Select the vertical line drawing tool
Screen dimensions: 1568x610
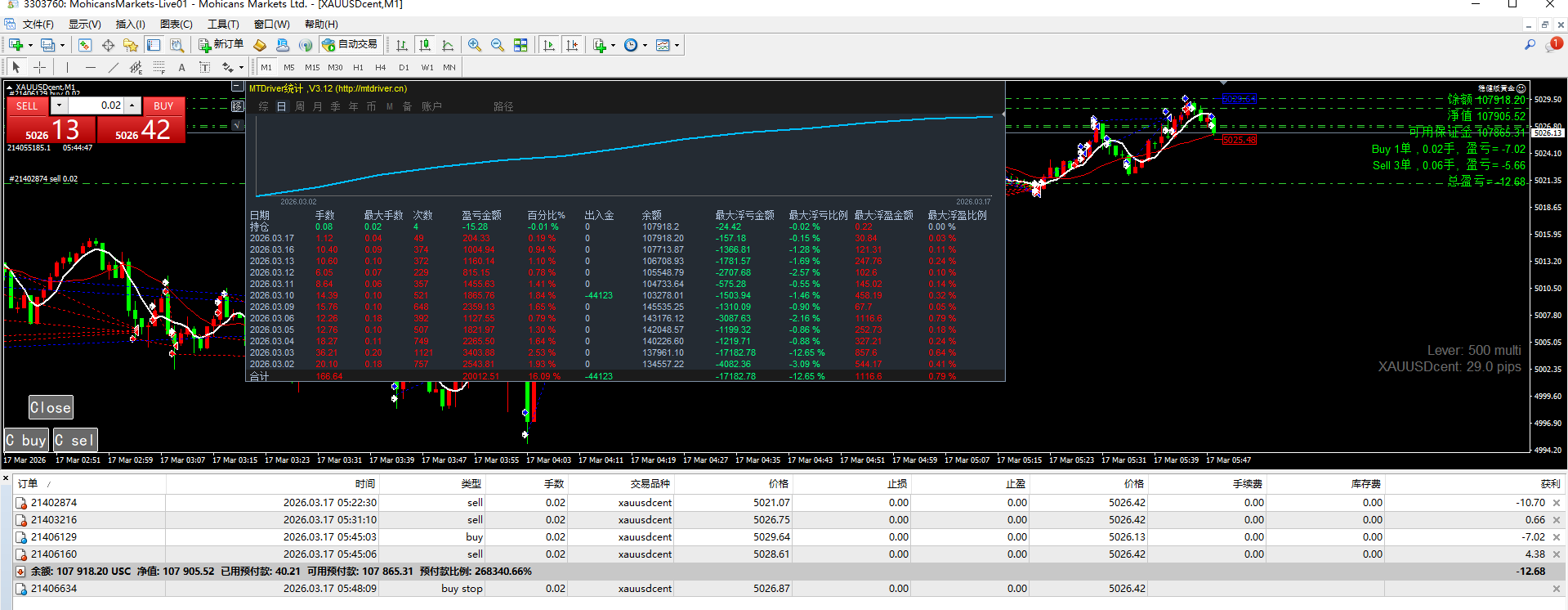pos(67,67)
